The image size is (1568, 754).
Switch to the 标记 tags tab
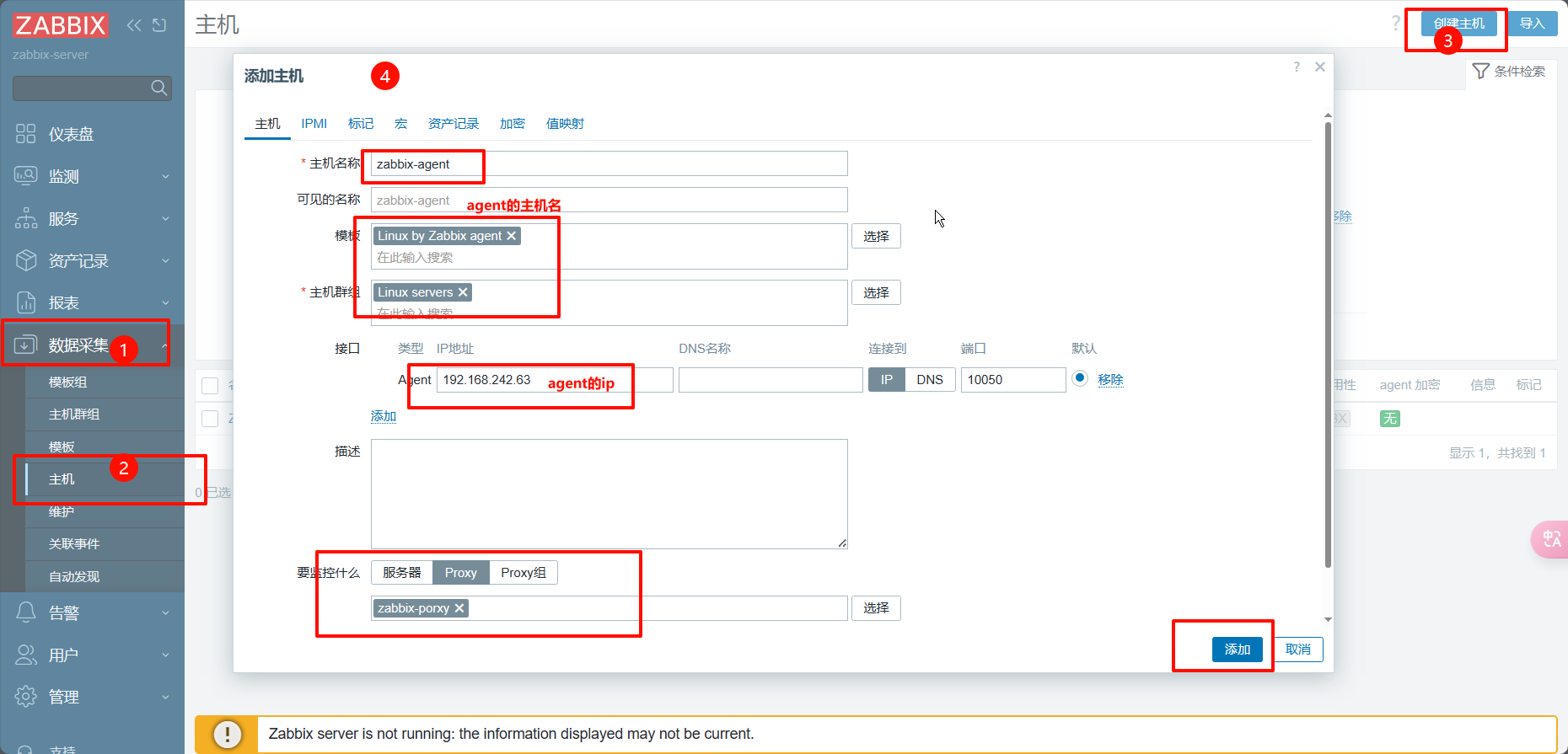click(361, 124)
